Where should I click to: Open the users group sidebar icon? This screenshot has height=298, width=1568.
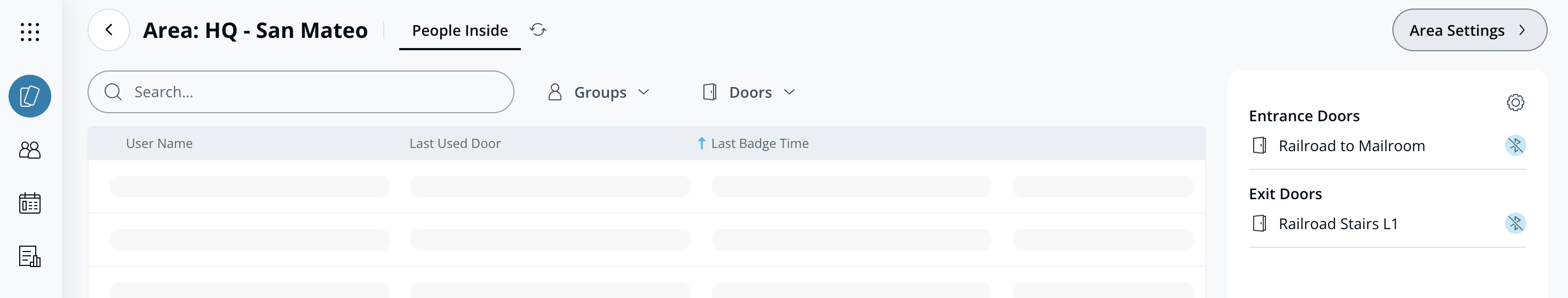coord(29,150)
